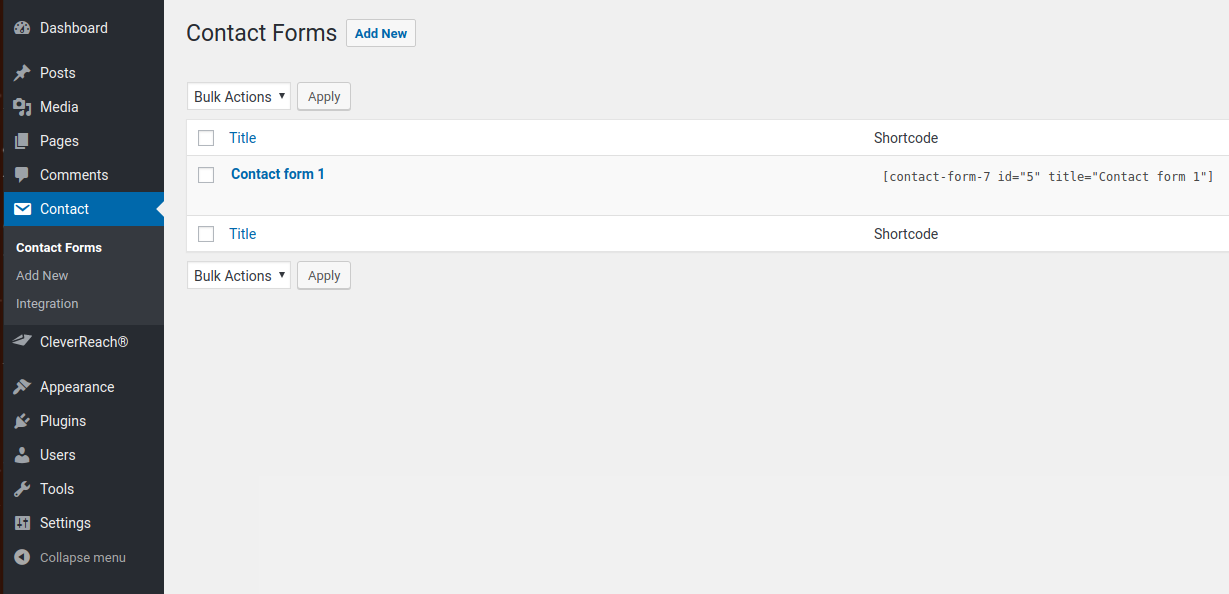
Task: Collapse the sidebar menu
Action: pos(70,557)
